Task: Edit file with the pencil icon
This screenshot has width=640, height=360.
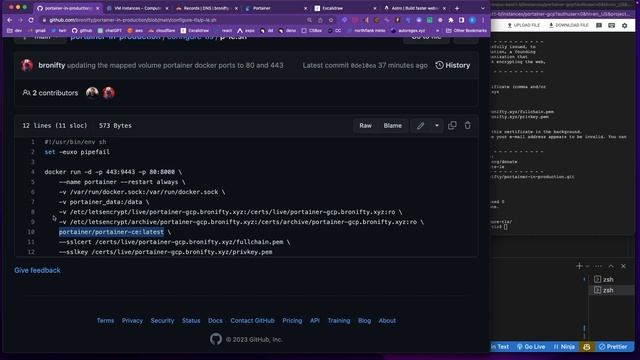Action: click(420, 126)
